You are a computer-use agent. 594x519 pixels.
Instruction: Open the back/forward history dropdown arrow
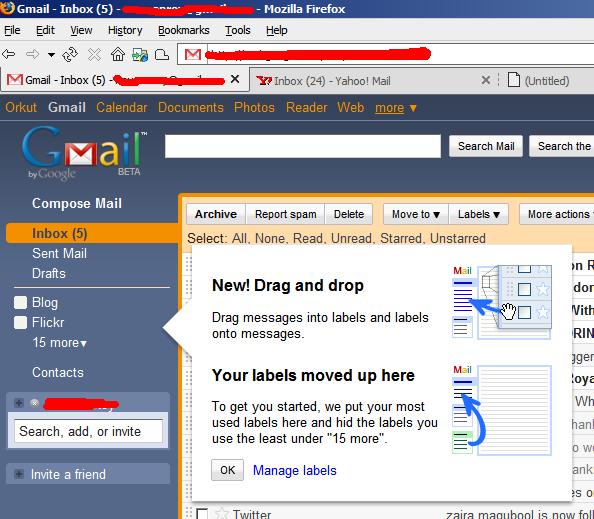[x=51, y=55]
